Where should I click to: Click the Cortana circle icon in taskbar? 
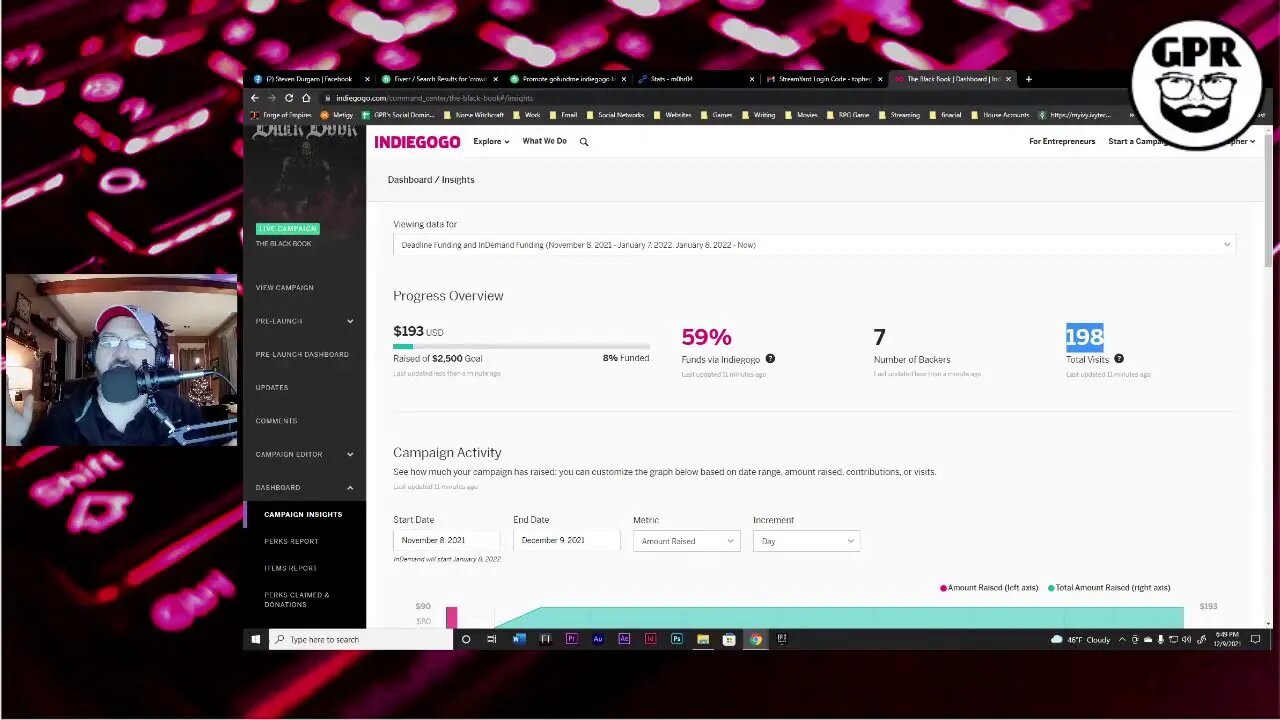coord(466,639)
